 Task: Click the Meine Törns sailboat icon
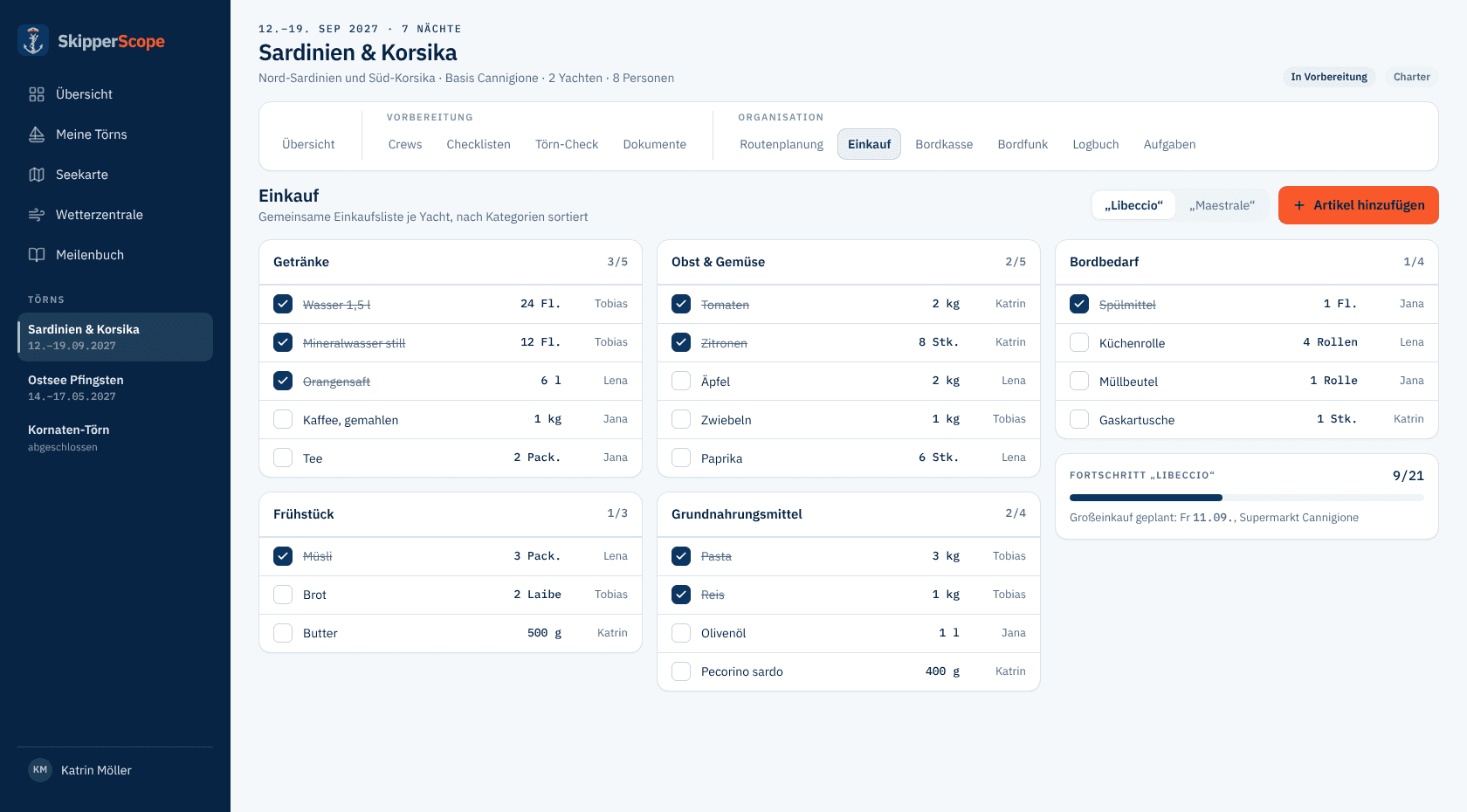tap(37, 134)
